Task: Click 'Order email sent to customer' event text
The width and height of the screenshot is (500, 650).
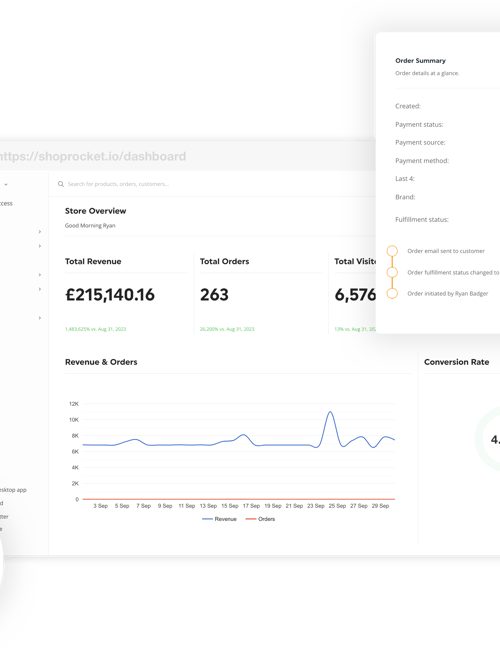Action: pyautogui.click(x=446, y=251)
